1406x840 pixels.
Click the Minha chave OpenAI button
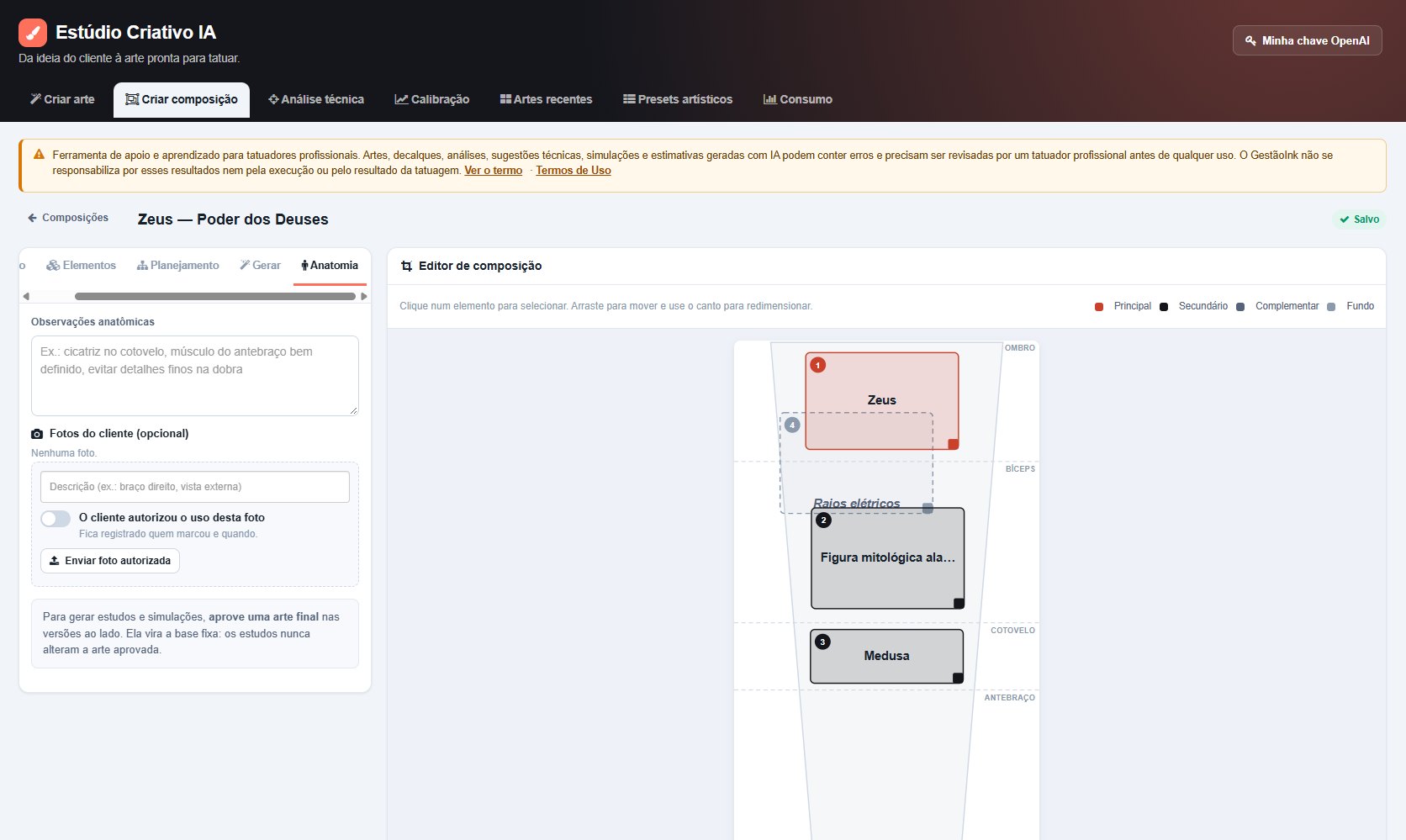point(1308,40)
